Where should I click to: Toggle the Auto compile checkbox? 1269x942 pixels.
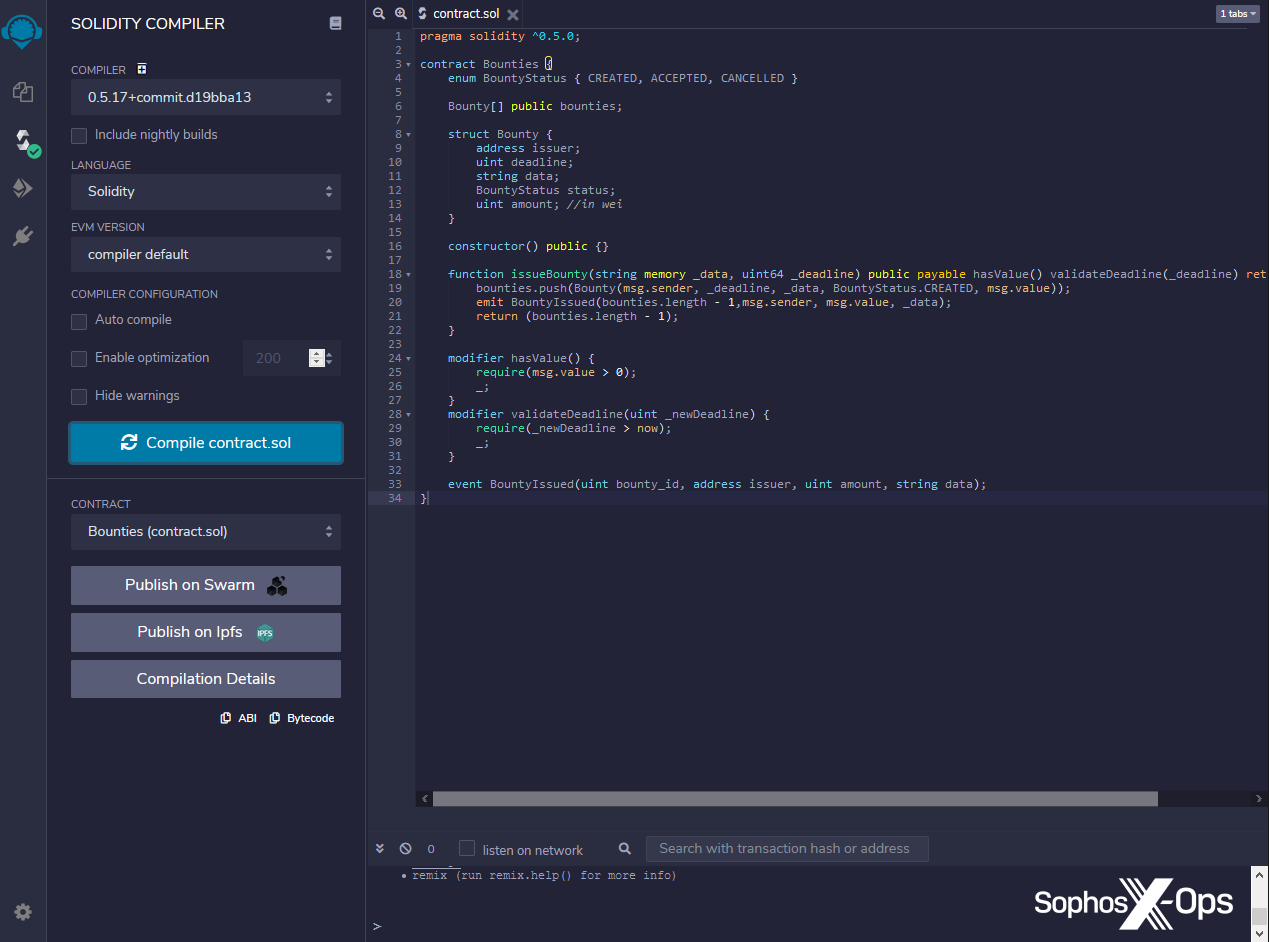click(79, 321)
